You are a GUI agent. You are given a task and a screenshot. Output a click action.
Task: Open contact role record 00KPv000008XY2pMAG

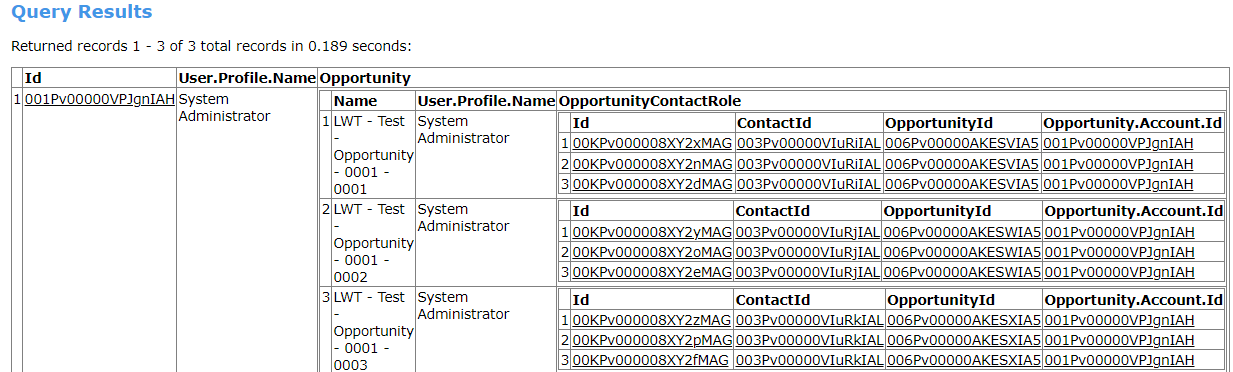pos(652,341)
